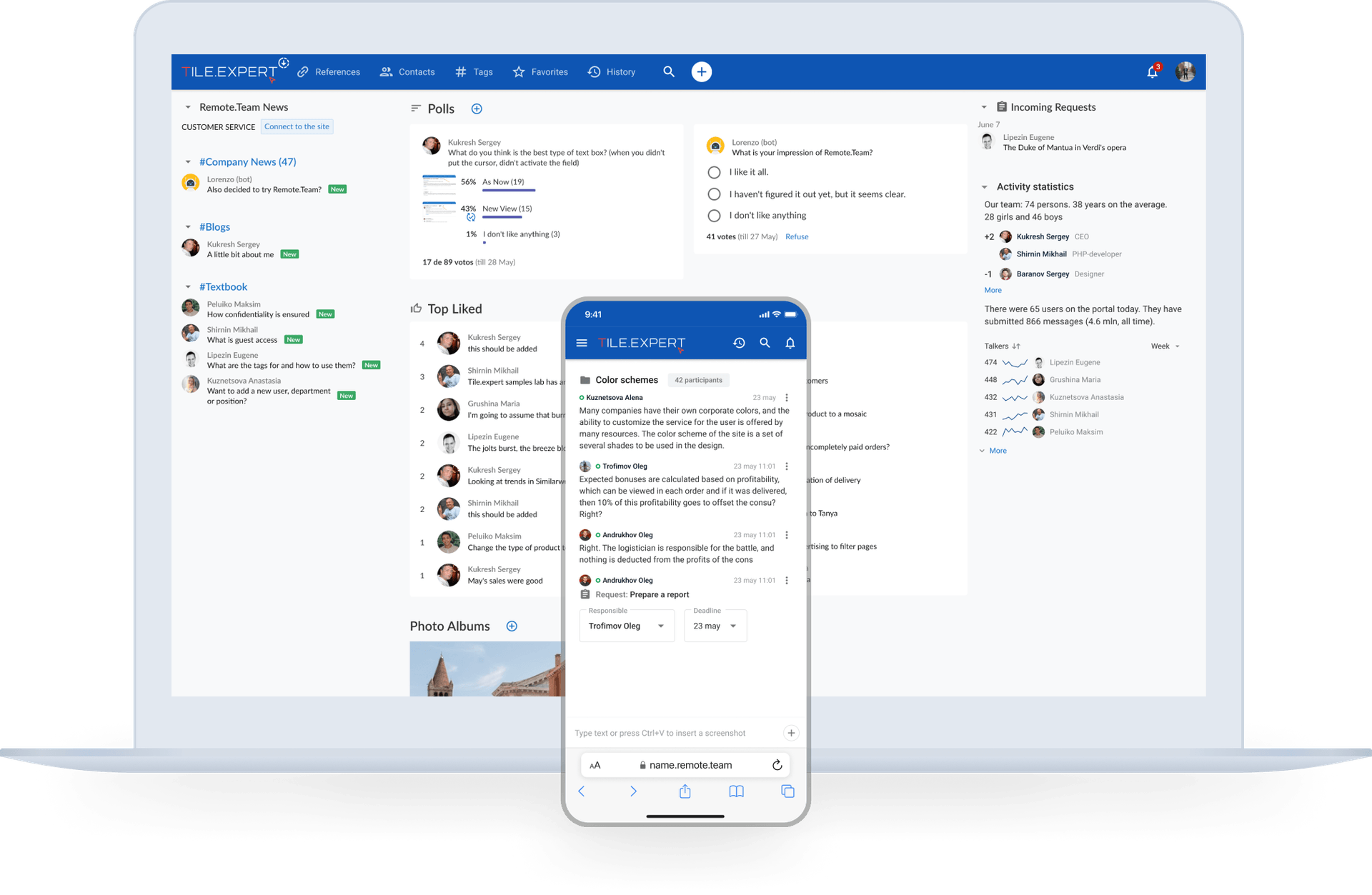Add a new poll with the plus icon
This screenshot has height=895, width=1372.
[x=477, y=109]
